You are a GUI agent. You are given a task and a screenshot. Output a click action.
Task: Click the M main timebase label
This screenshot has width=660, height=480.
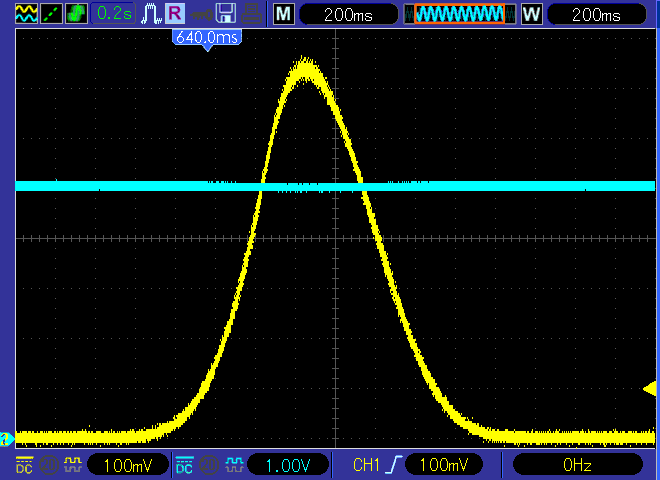point(284,14)
